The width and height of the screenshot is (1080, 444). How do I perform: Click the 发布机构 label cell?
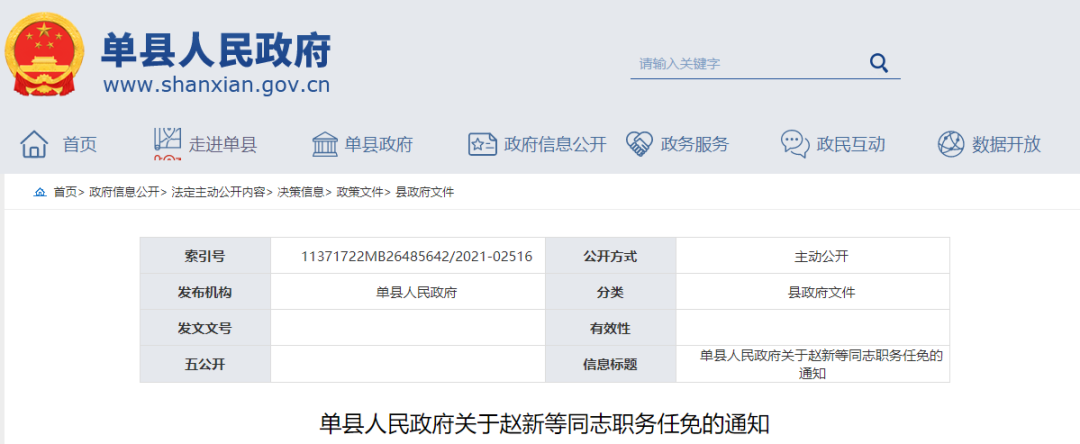205,292
